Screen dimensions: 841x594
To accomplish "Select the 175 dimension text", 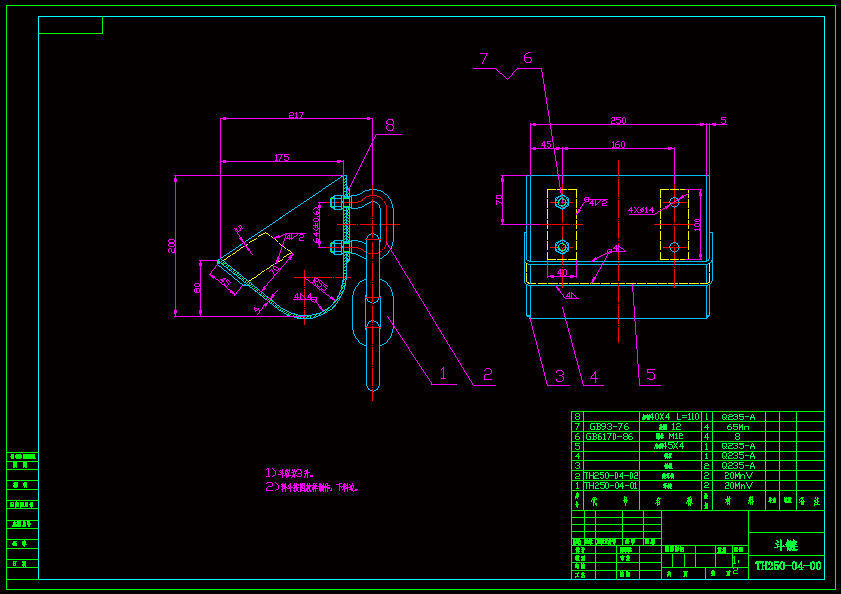I will pyautogui.click(x=281, y=157).
